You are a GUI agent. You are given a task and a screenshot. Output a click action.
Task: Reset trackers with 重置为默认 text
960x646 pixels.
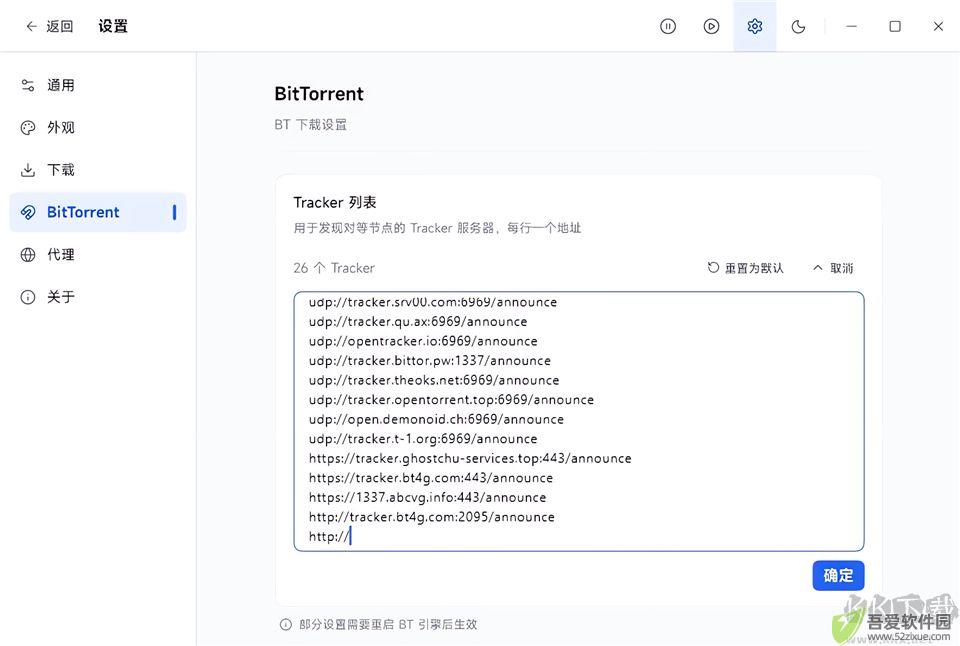tap(754, 268)
